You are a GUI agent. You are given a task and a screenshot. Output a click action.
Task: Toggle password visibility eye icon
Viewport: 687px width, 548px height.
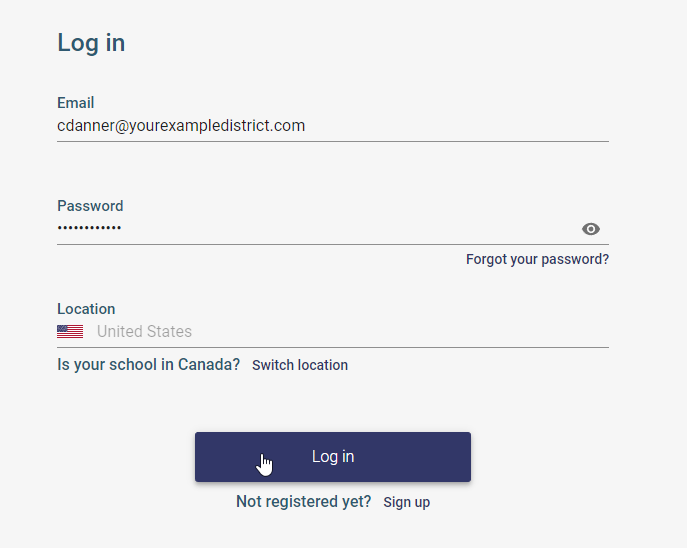point(591,229)
